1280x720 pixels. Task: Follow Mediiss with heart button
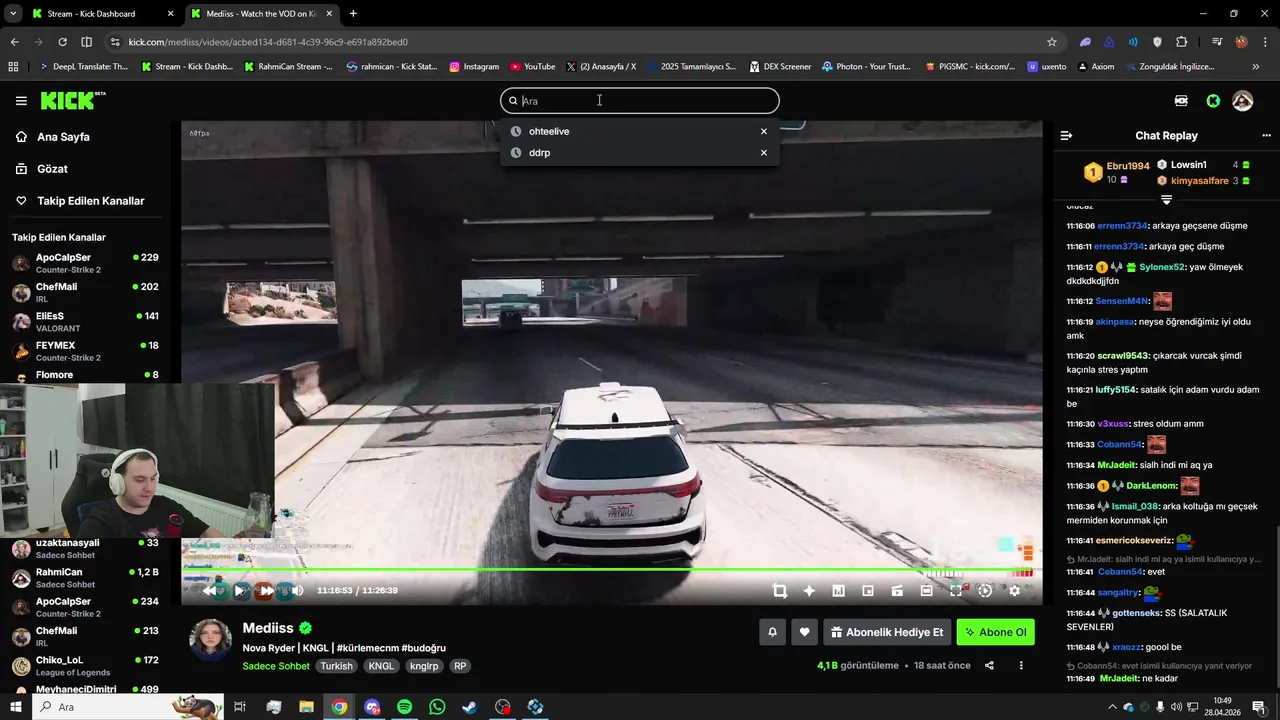[804, 632]
